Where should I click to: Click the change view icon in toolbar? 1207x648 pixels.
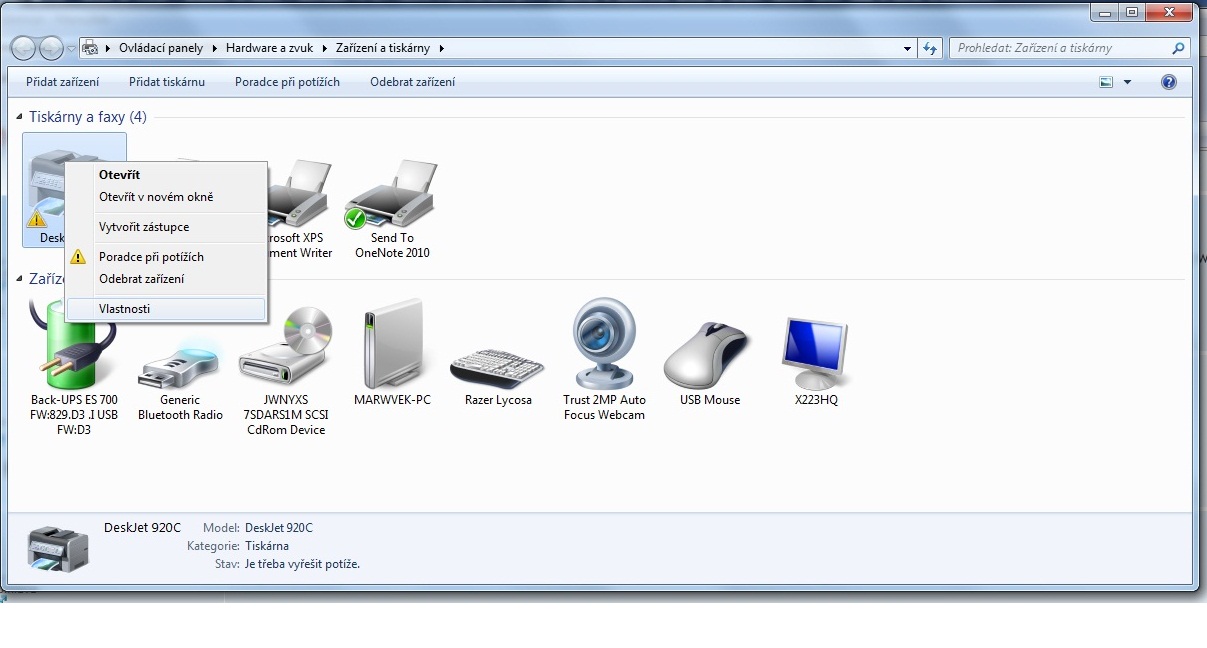coord(1106,82)
